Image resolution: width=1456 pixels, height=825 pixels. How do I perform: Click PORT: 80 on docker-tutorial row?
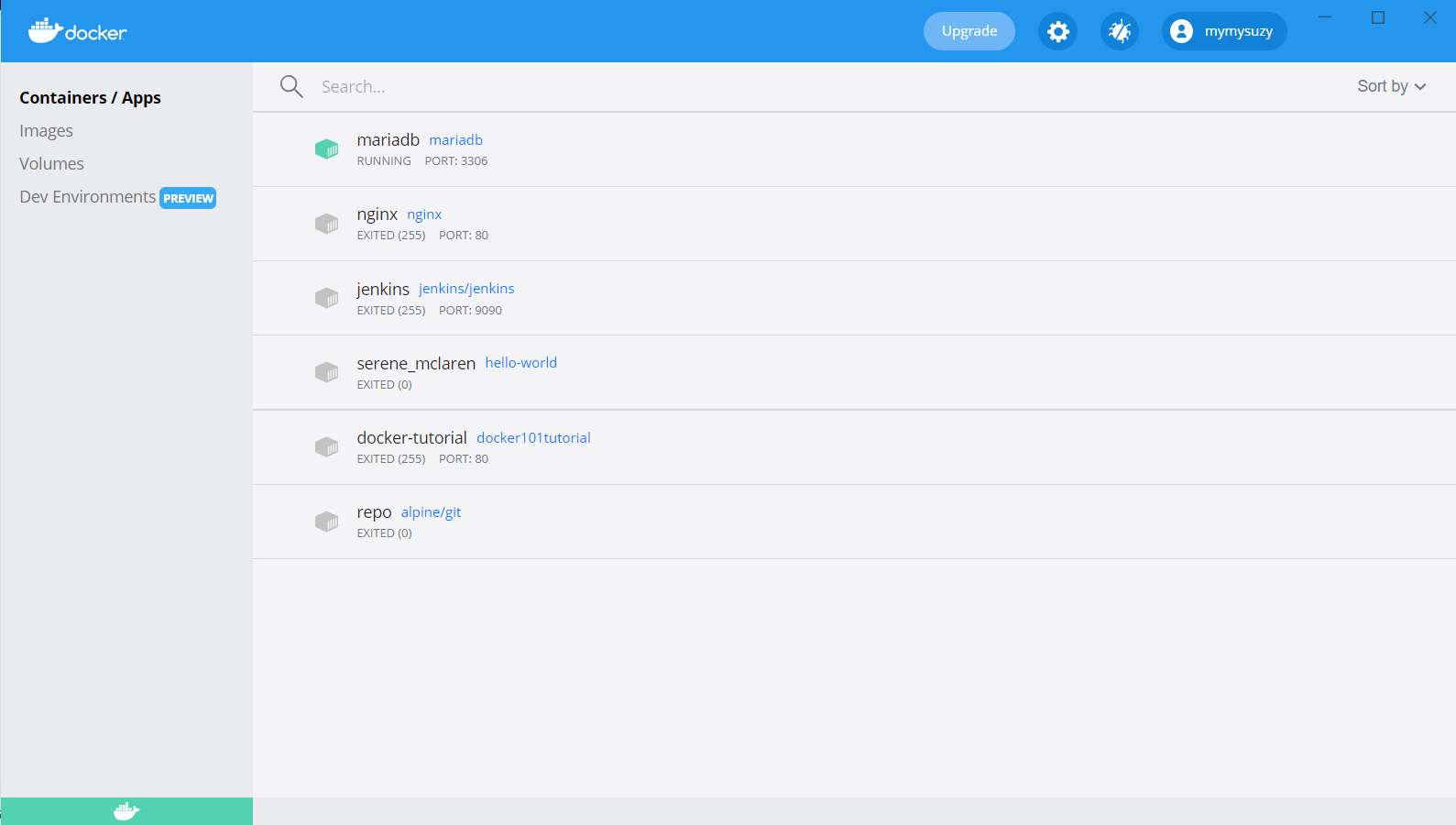[x=464, y=458]
